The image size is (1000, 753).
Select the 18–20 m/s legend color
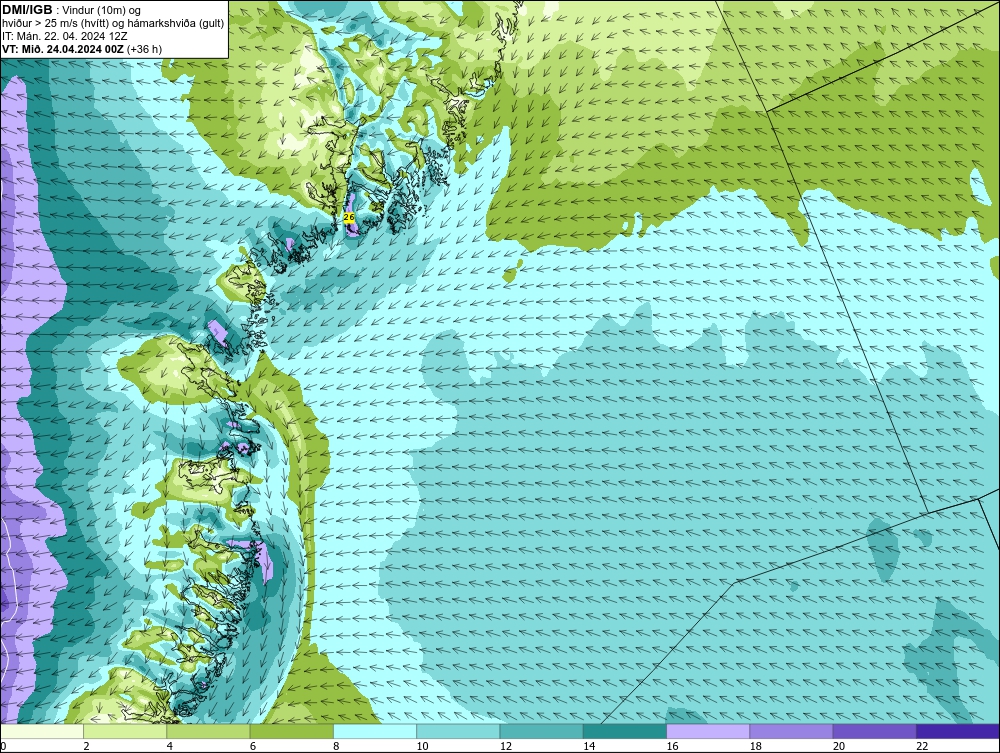pyautogui.click(x=791, y=731)
